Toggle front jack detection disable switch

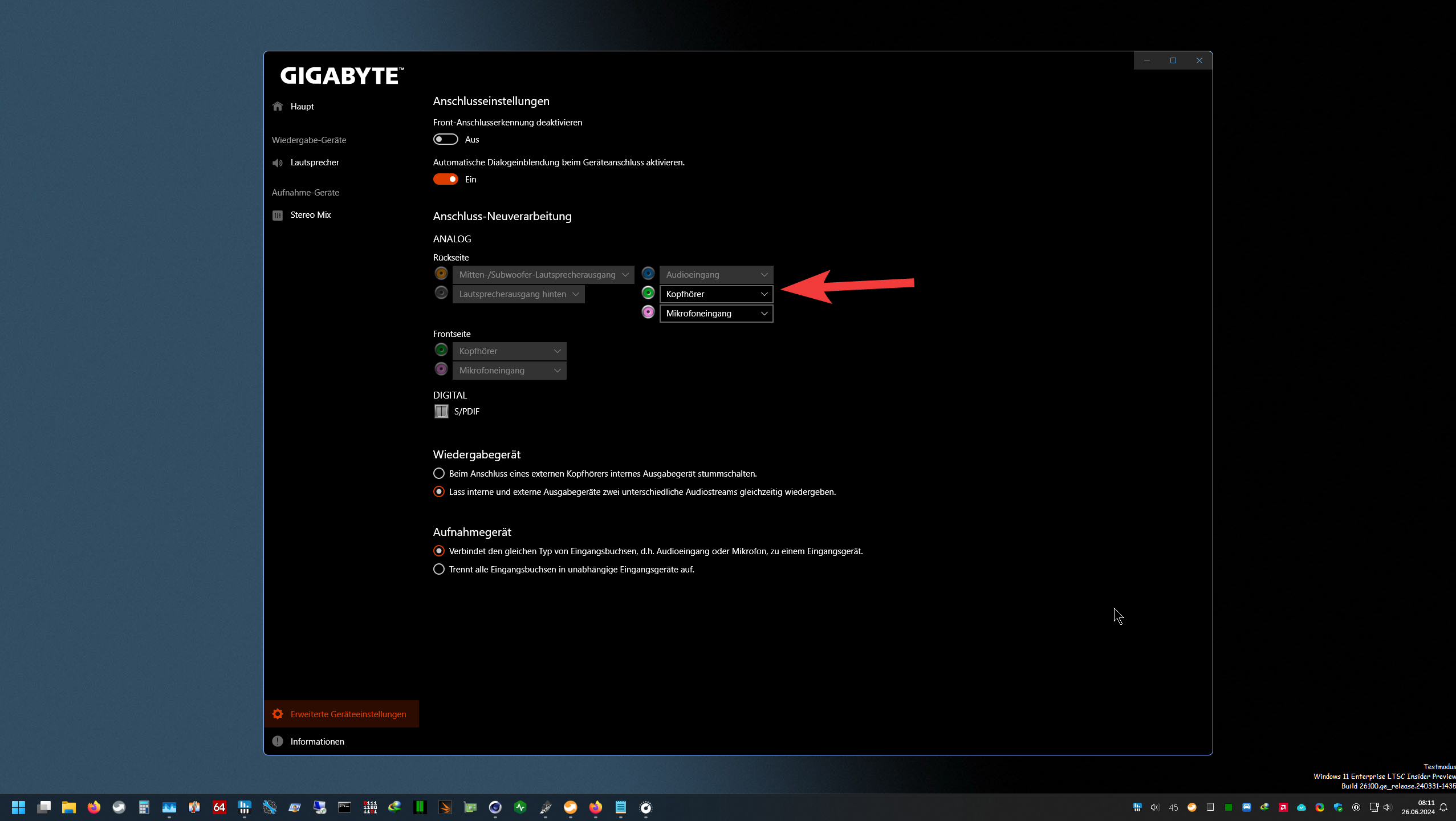coord(445,140)
